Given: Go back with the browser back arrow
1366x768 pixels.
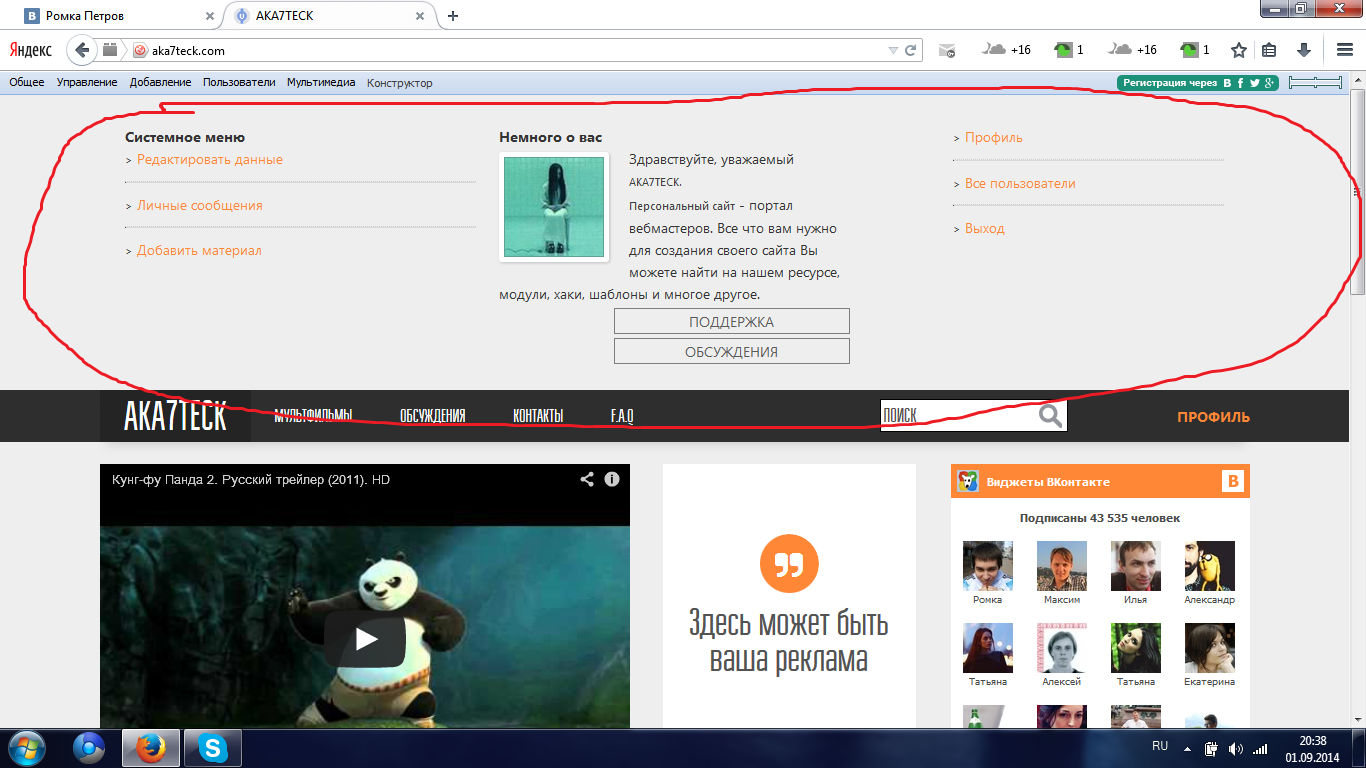Looking at the screenshot, I should pos(82,50).
